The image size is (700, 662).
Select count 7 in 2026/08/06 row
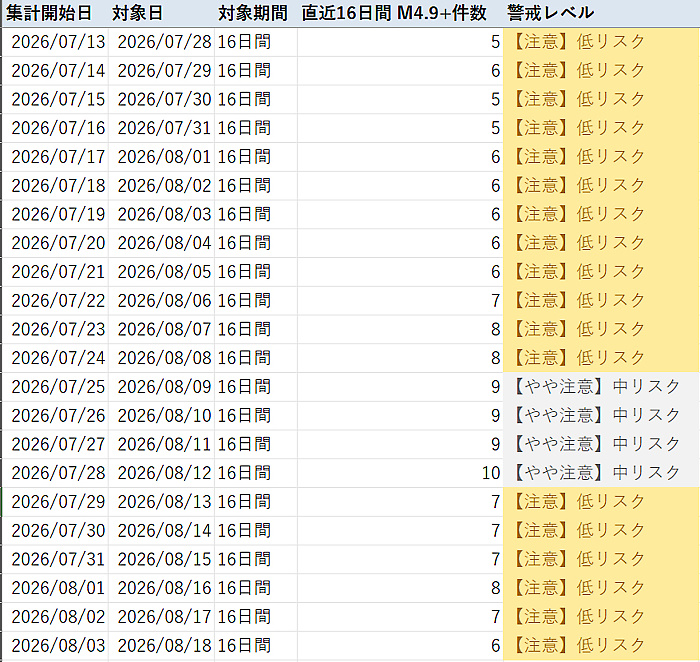(400, 300)
